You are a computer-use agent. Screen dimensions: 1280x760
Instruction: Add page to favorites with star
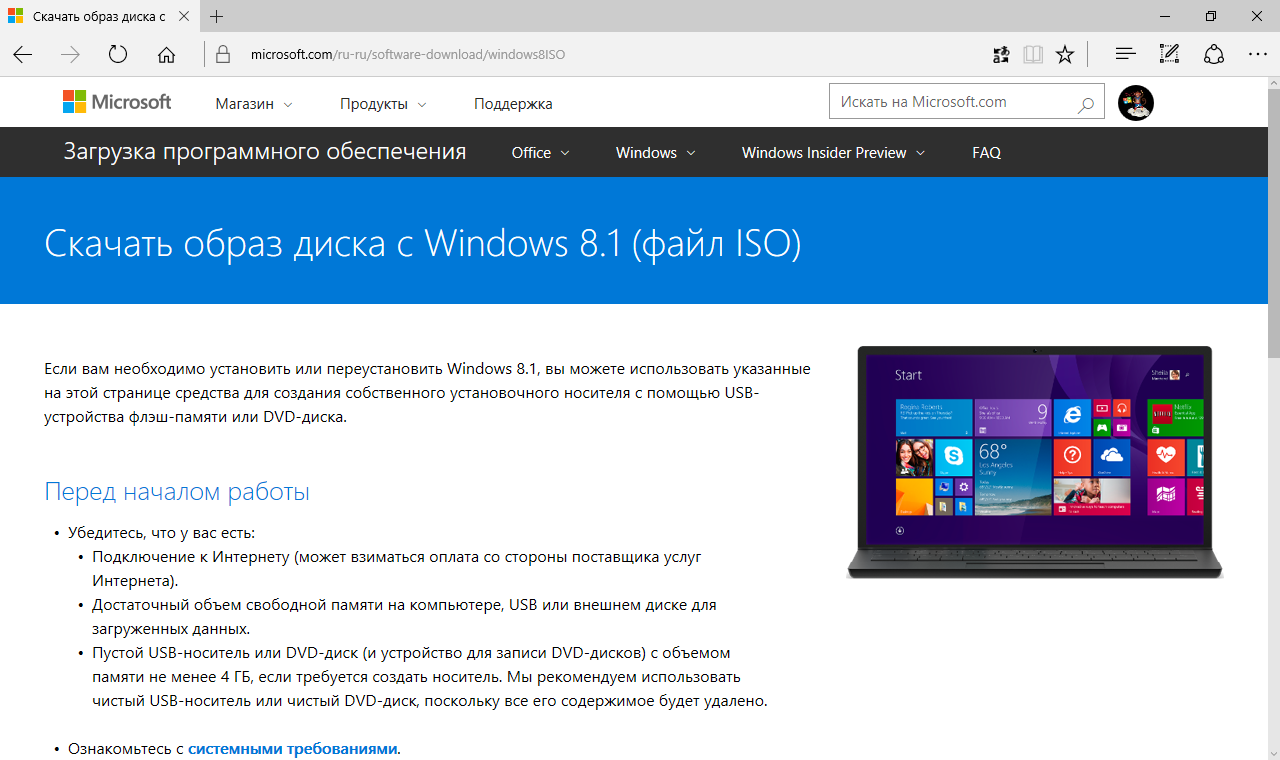1065,54
